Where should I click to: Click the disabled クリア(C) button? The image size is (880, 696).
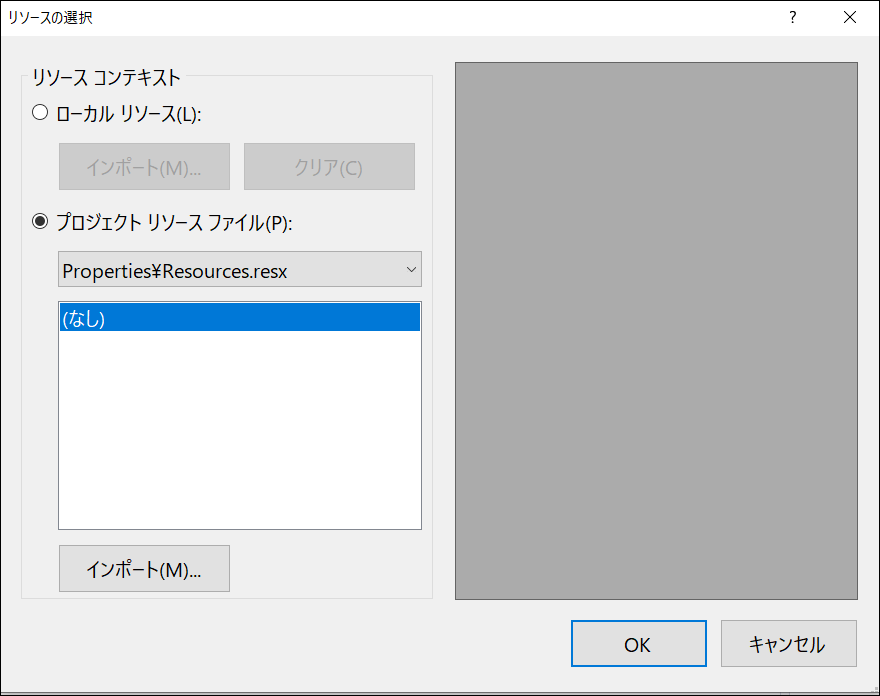(x=329, y=166)
